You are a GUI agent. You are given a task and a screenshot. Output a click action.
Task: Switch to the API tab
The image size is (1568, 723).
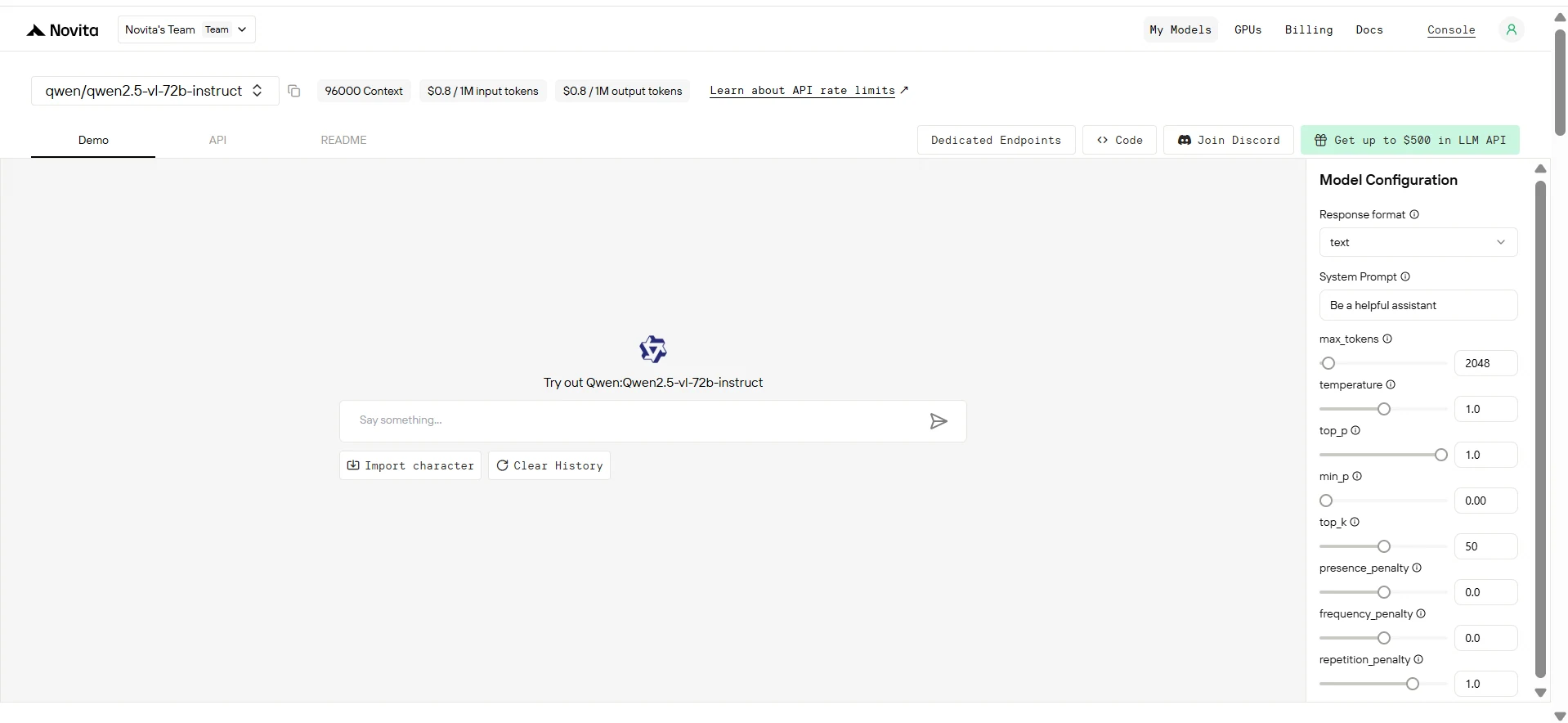[x=217, y=140]
